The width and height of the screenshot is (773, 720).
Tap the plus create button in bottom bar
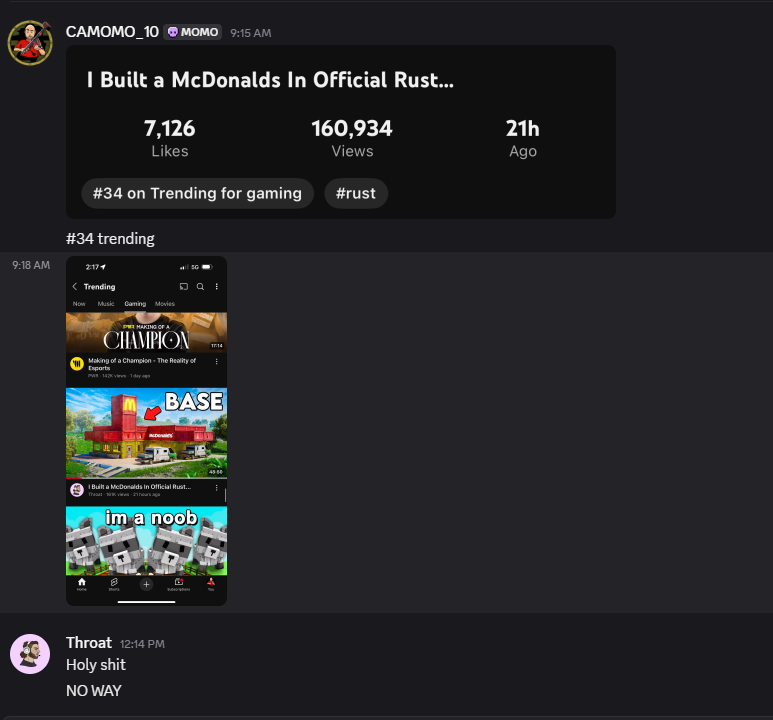pos(146,584)
